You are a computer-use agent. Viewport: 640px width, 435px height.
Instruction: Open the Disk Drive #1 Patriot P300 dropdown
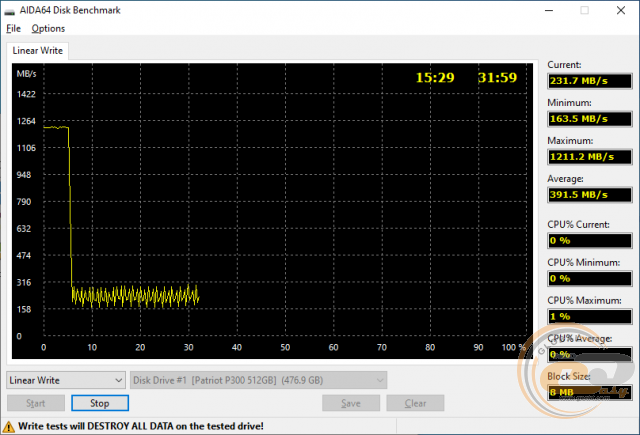click(x=258, y=380)
